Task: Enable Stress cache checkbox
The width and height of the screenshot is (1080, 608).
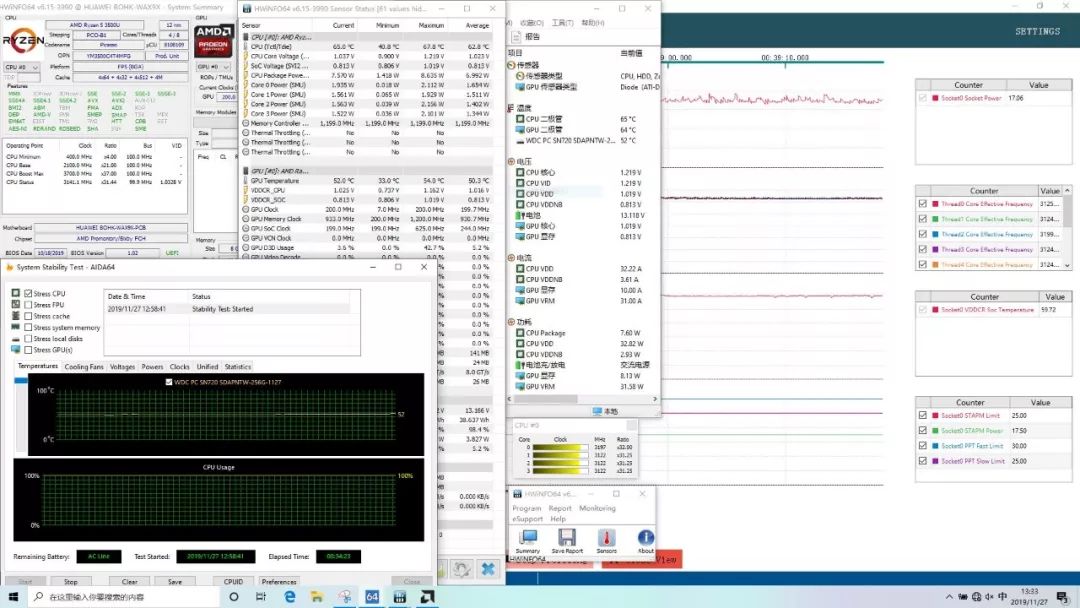Action: coord(28,316)
